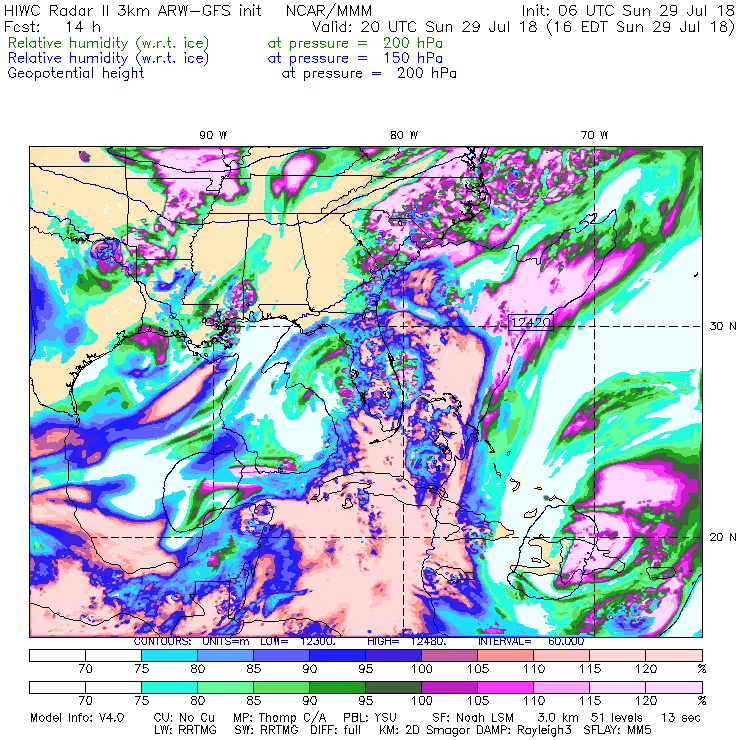This screenshot has width=740, height=740.
Task: Click the "80 W" longitude label
Action: click(404, 135)
